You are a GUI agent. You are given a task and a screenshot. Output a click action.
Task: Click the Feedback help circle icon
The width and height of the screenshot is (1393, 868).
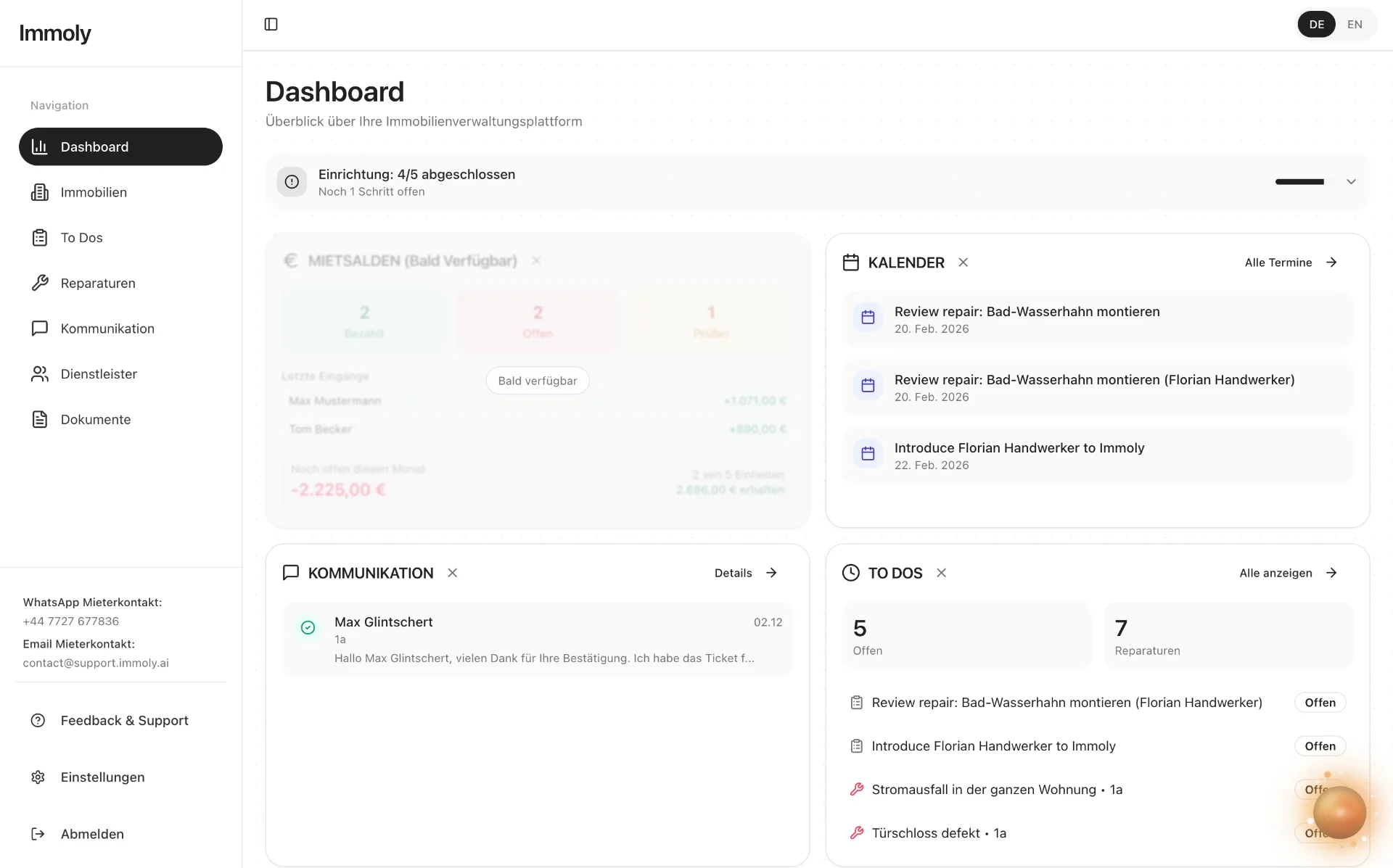[38, 720]
